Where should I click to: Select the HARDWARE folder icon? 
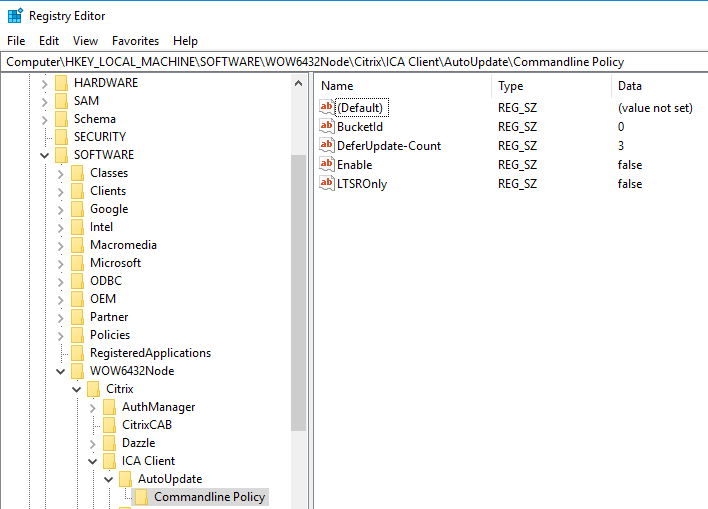(x=61, y=83)
